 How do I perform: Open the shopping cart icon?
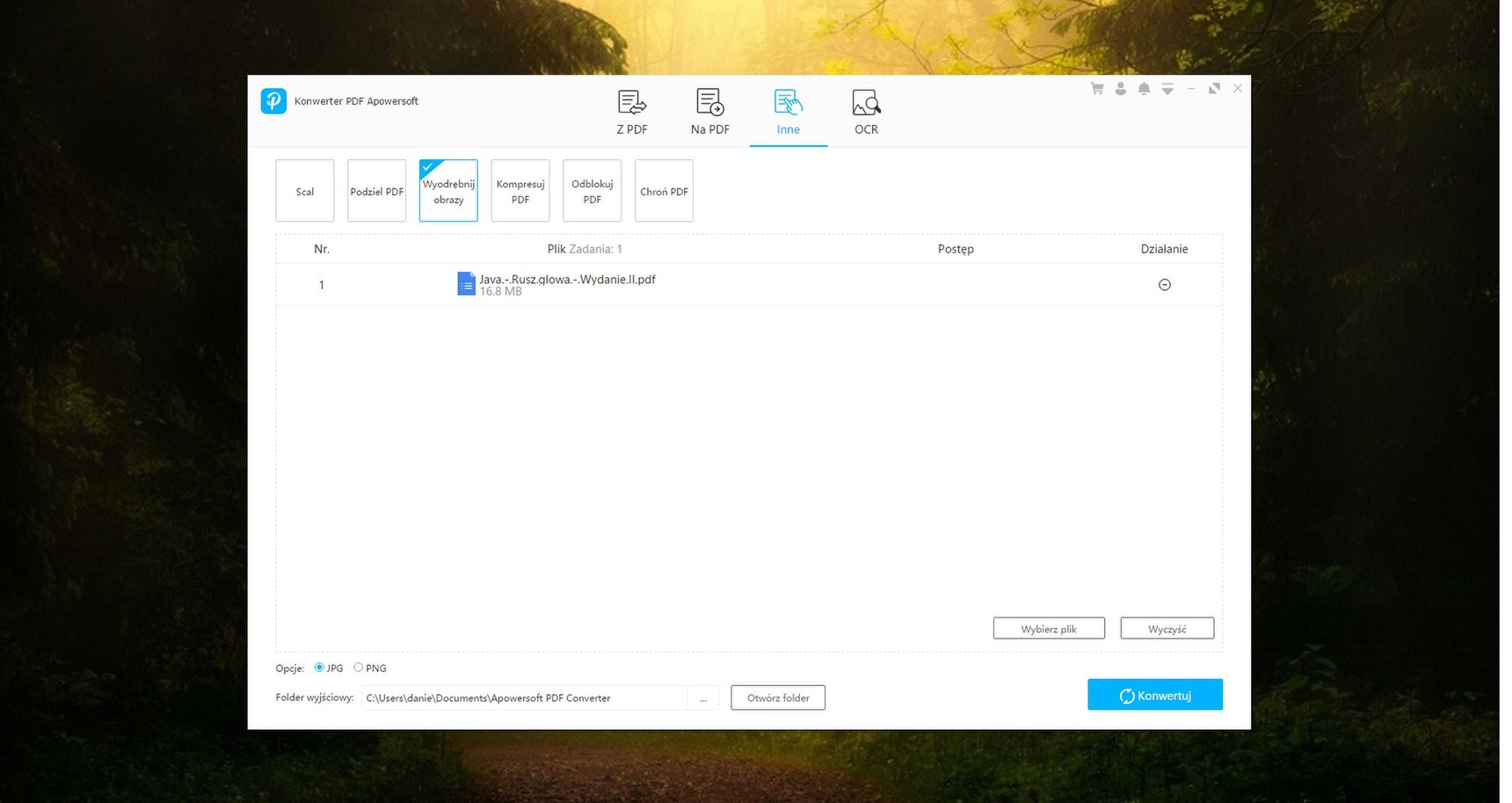[x=1097, y=89]
